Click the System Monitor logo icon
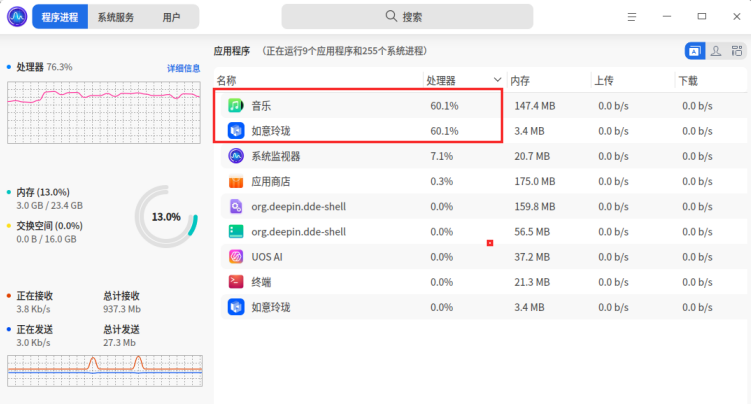 click(17, 17)
